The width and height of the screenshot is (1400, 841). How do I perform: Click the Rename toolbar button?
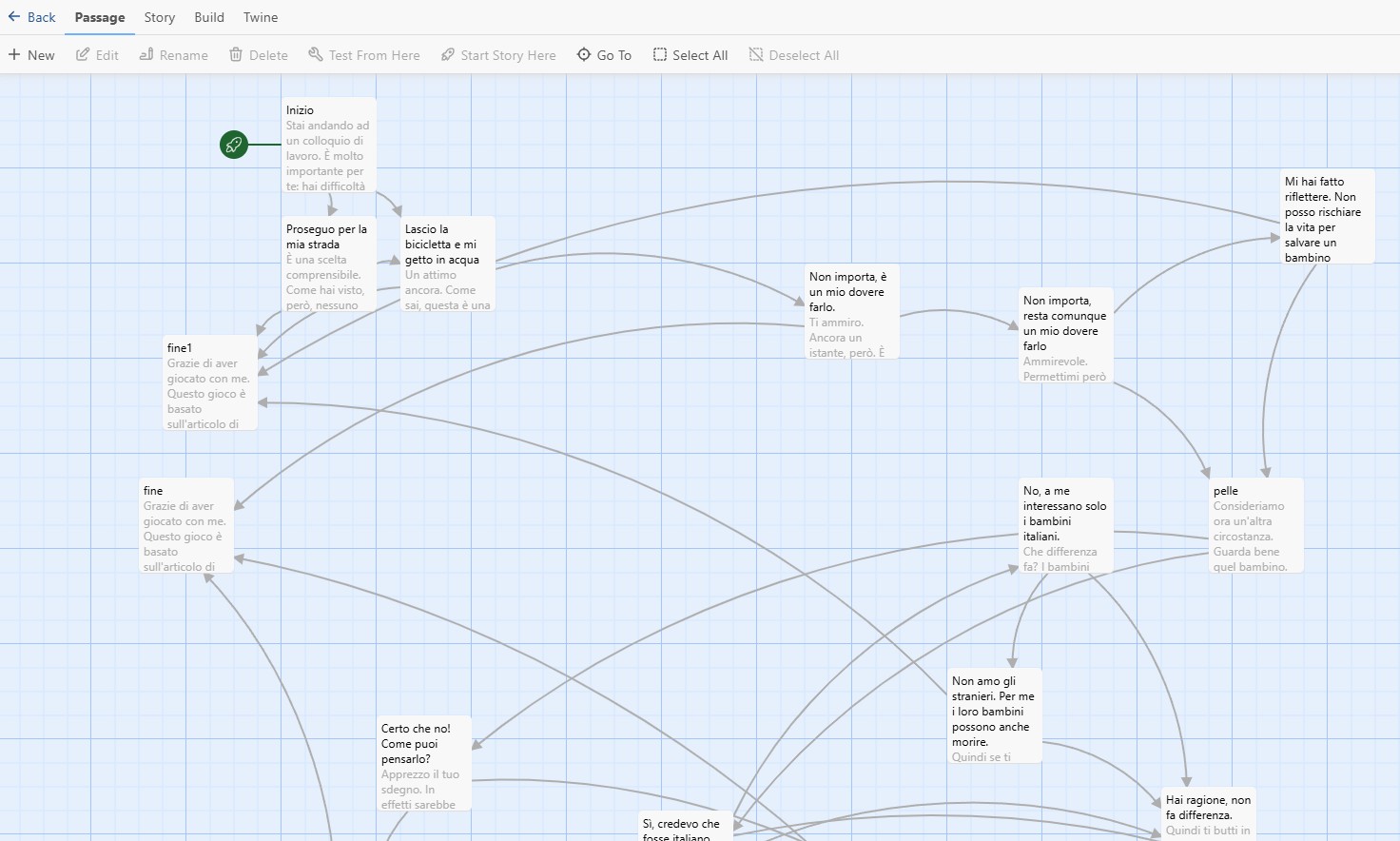point(174,55)
